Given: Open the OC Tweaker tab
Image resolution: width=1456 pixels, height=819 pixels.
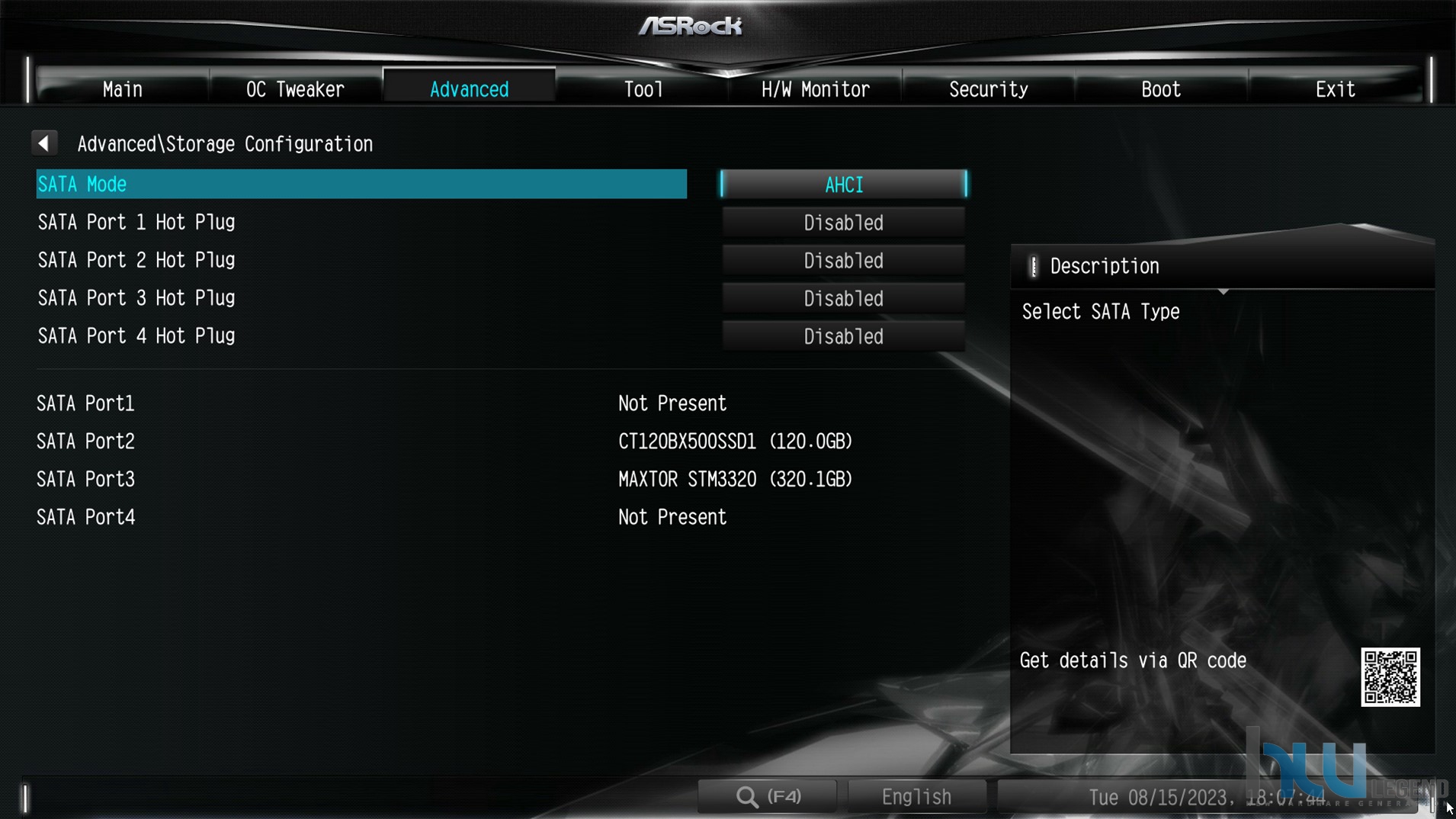Looking at the screenshot, I should tap(296, 89).
